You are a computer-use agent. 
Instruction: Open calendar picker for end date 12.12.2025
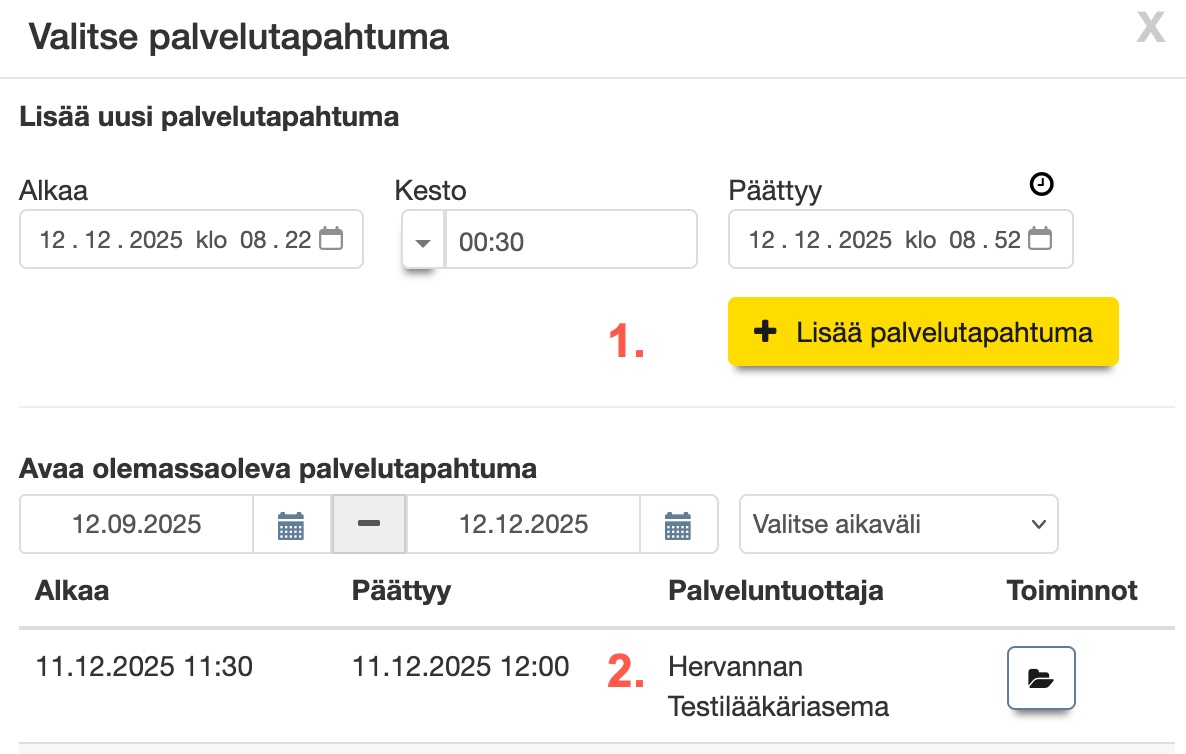(678, 524)
